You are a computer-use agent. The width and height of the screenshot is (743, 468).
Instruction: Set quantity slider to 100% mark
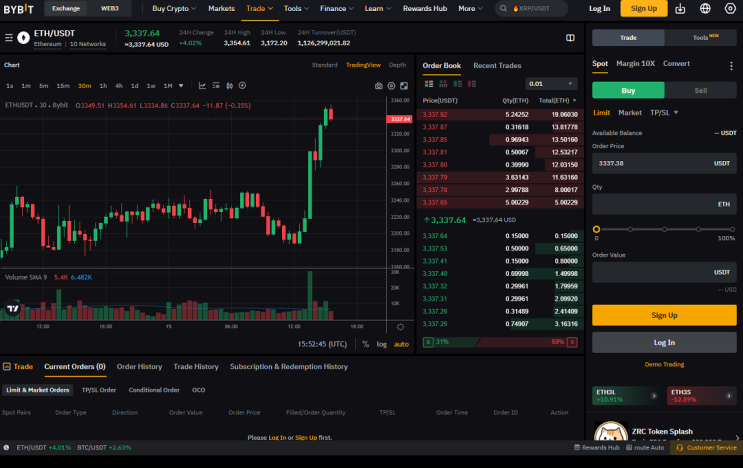732,229
